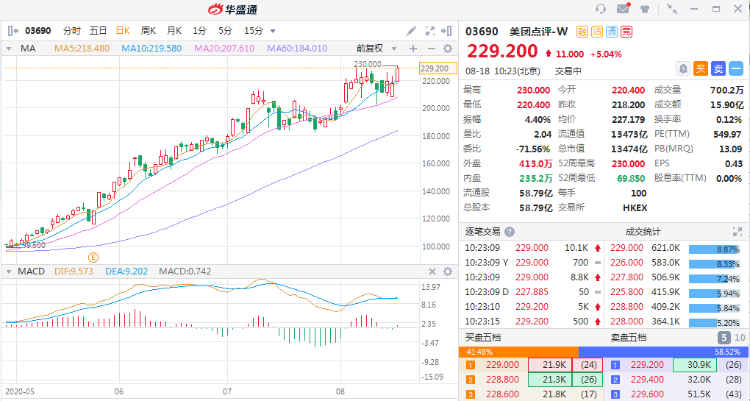Screen dimensions: 750x401
Task: Open MA indicator settings gear
Action: click(448, 49)
